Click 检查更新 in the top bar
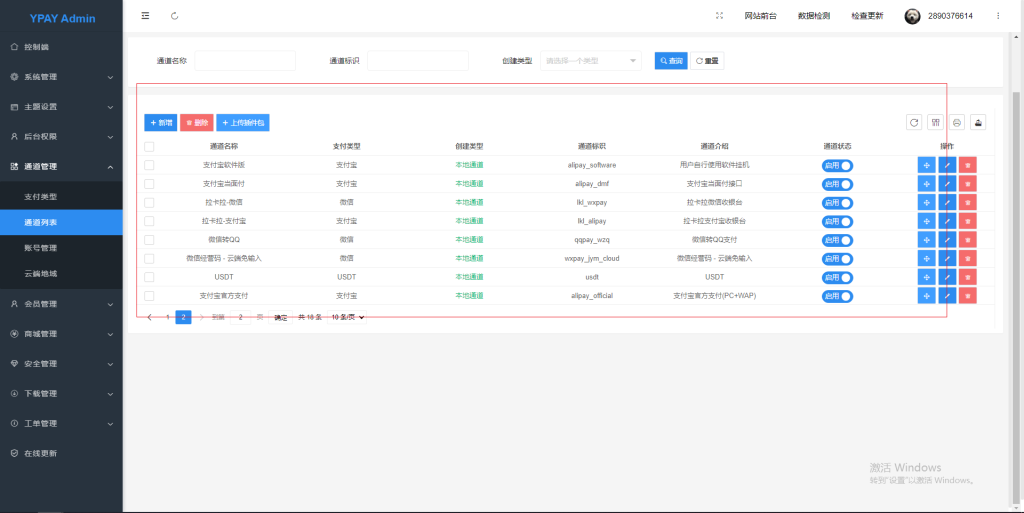1024x513 pixels. pos(867,16)
